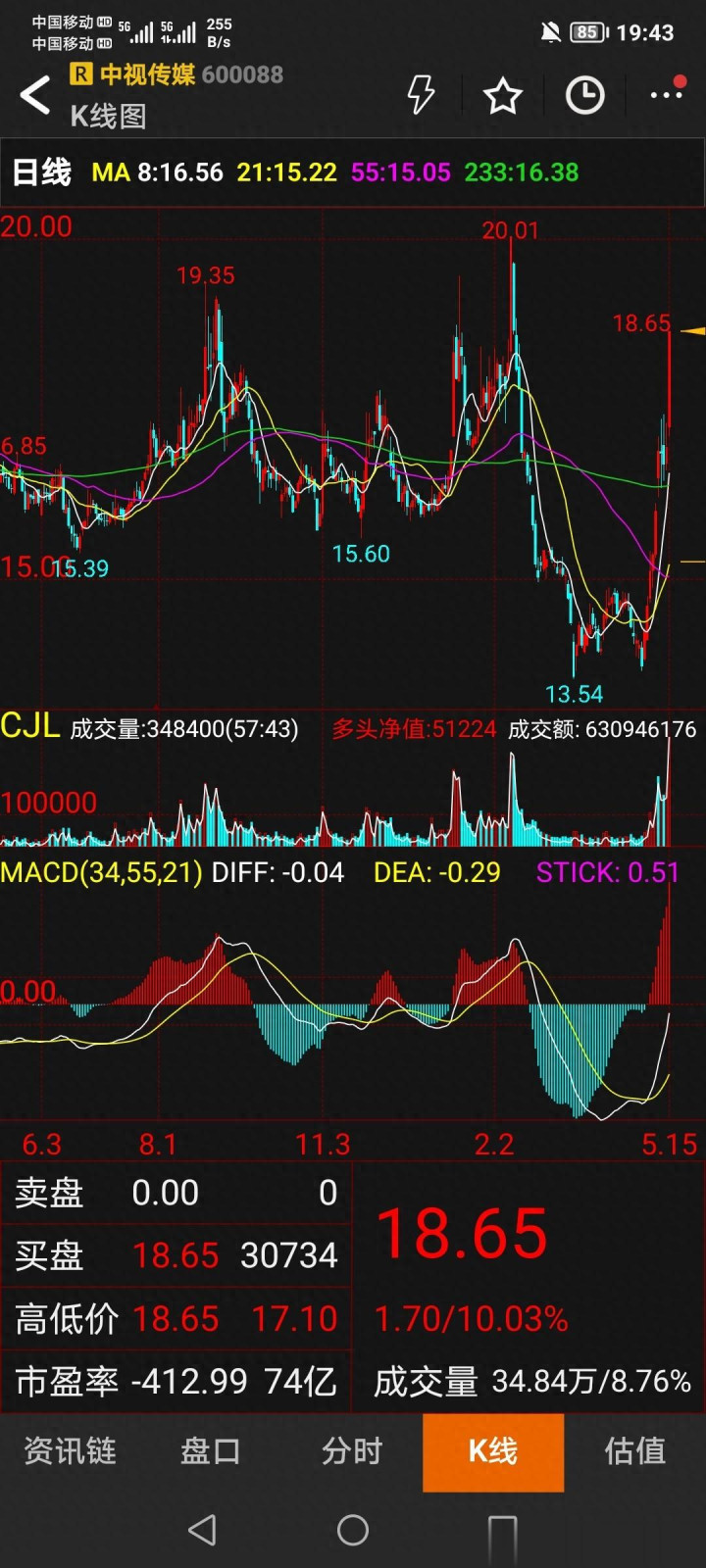The image size is (706, 1568).
Task: Tap the 成交量 34.84万/8.76% value
Action: coord(532,1382)
